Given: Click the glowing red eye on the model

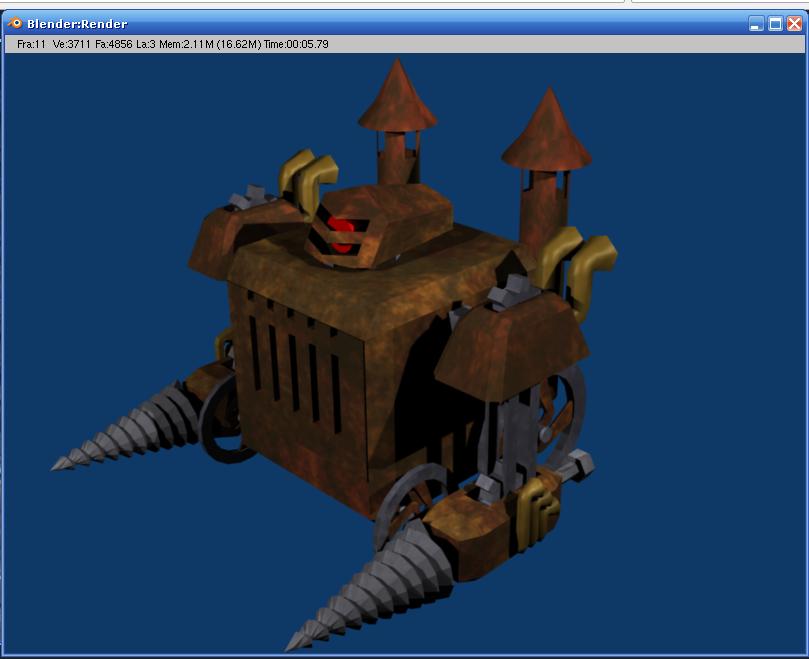Looking at the screenshot, I should coord(342,232).
